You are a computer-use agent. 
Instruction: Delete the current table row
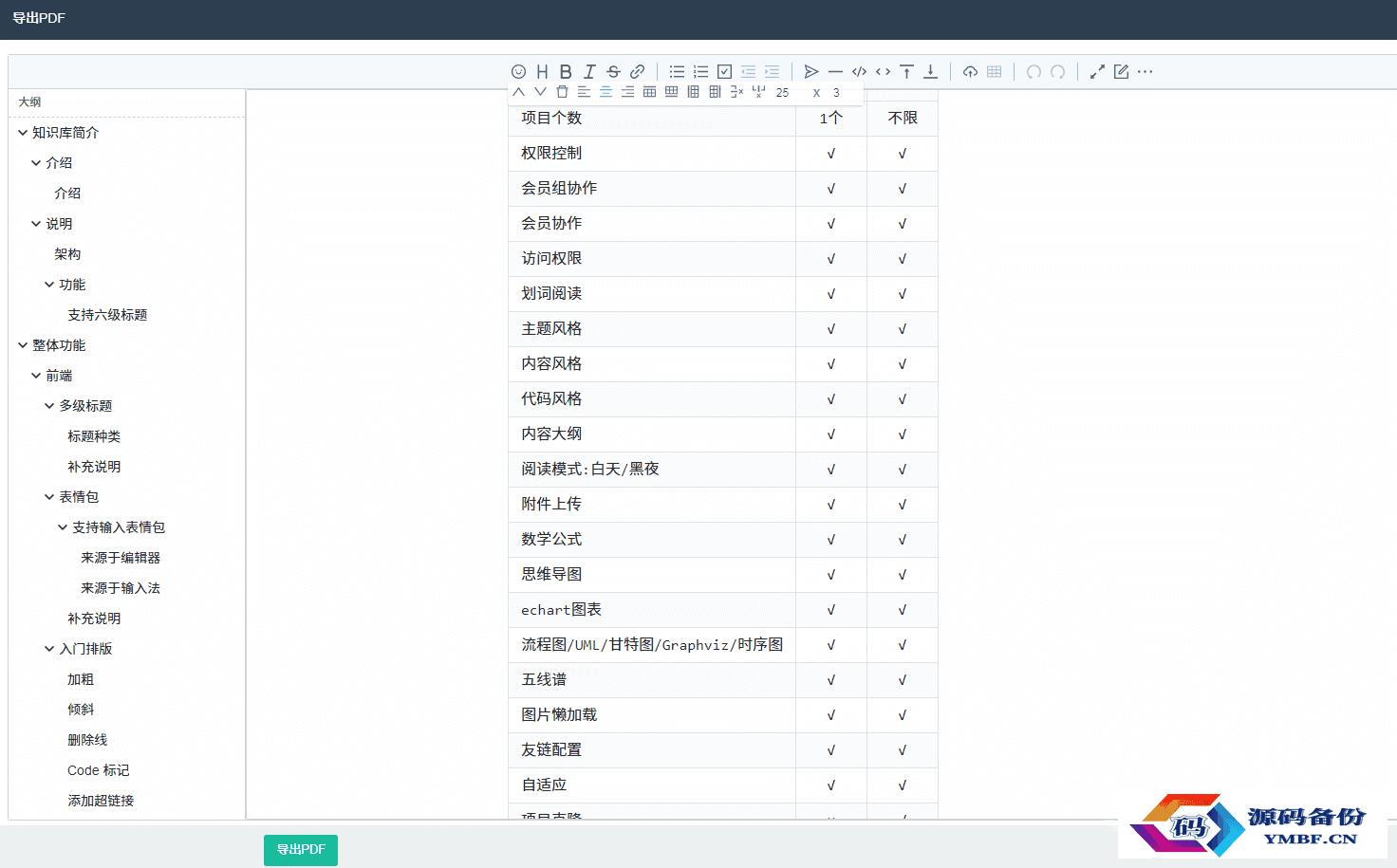[x=736, y=92]
